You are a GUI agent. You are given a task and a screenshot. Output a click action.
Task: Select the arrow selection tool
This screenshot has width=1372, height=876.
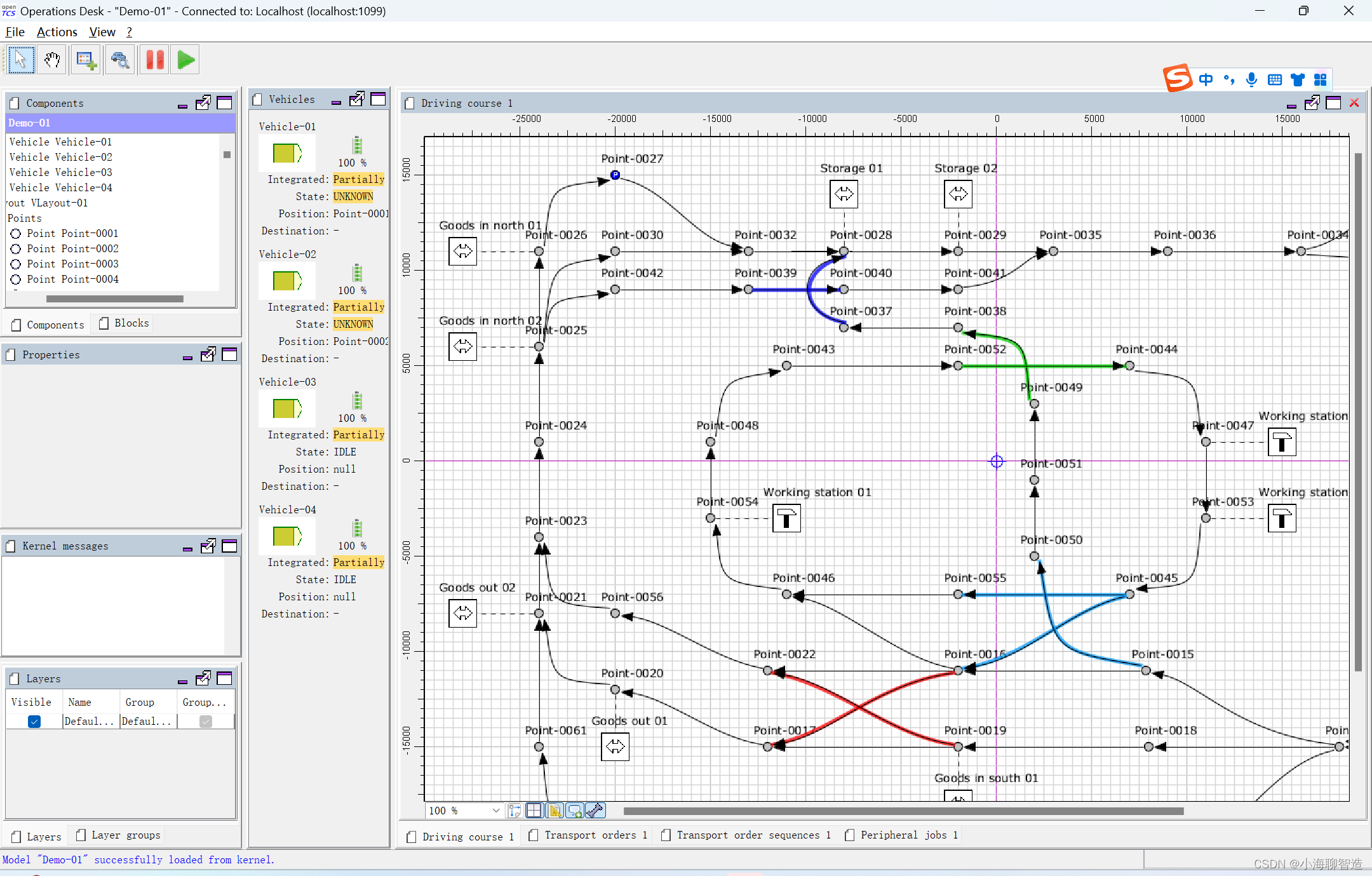pyautogui.click(x=21, y=60)
